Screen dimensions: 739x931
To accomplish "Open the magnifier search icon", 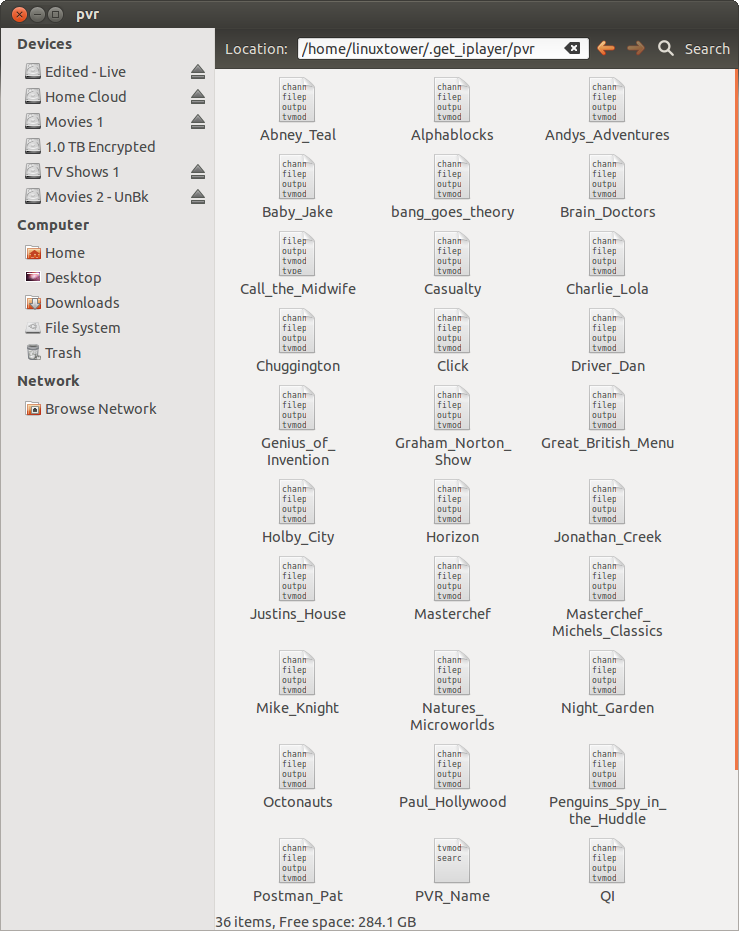I will tap(665, 48).
